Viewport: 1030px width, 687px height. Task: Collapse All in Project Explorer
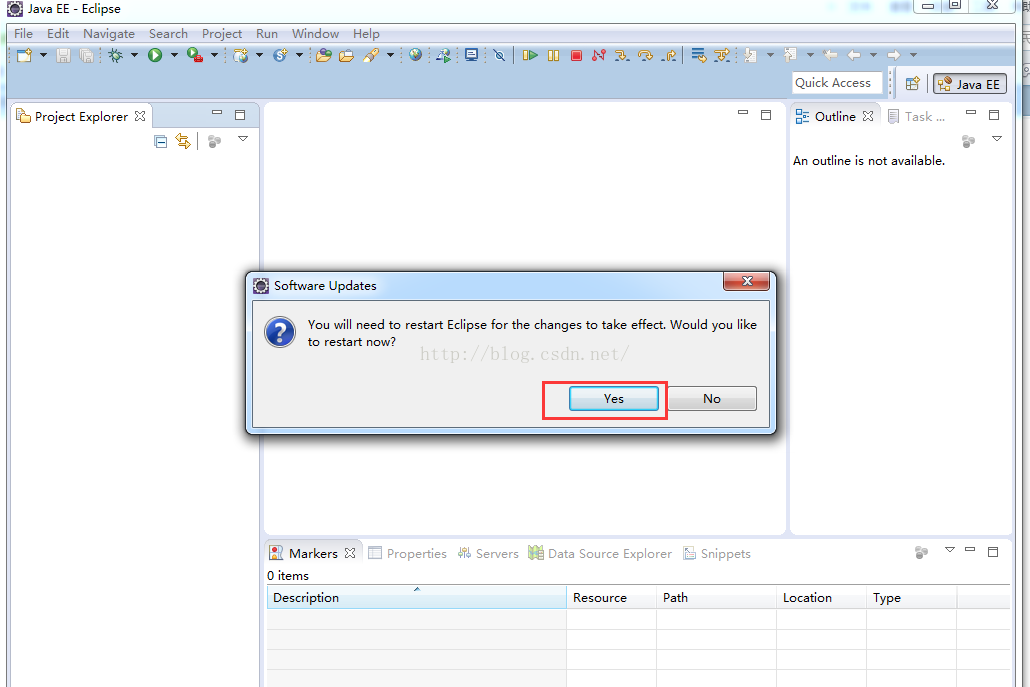[x=160, y=141]
